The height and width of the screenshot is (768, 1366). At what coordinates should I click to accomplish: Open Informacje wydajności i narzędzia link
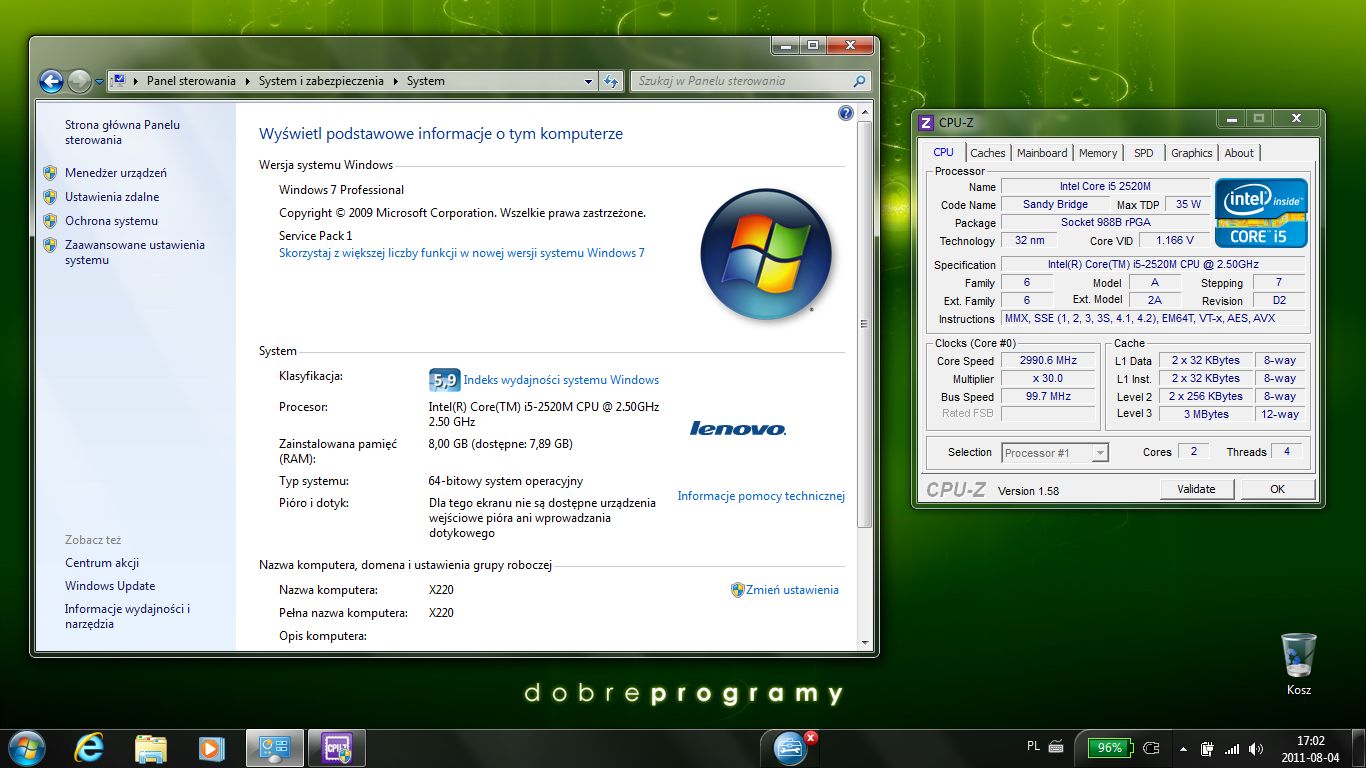pyautogui.click(x=127, y=616)
